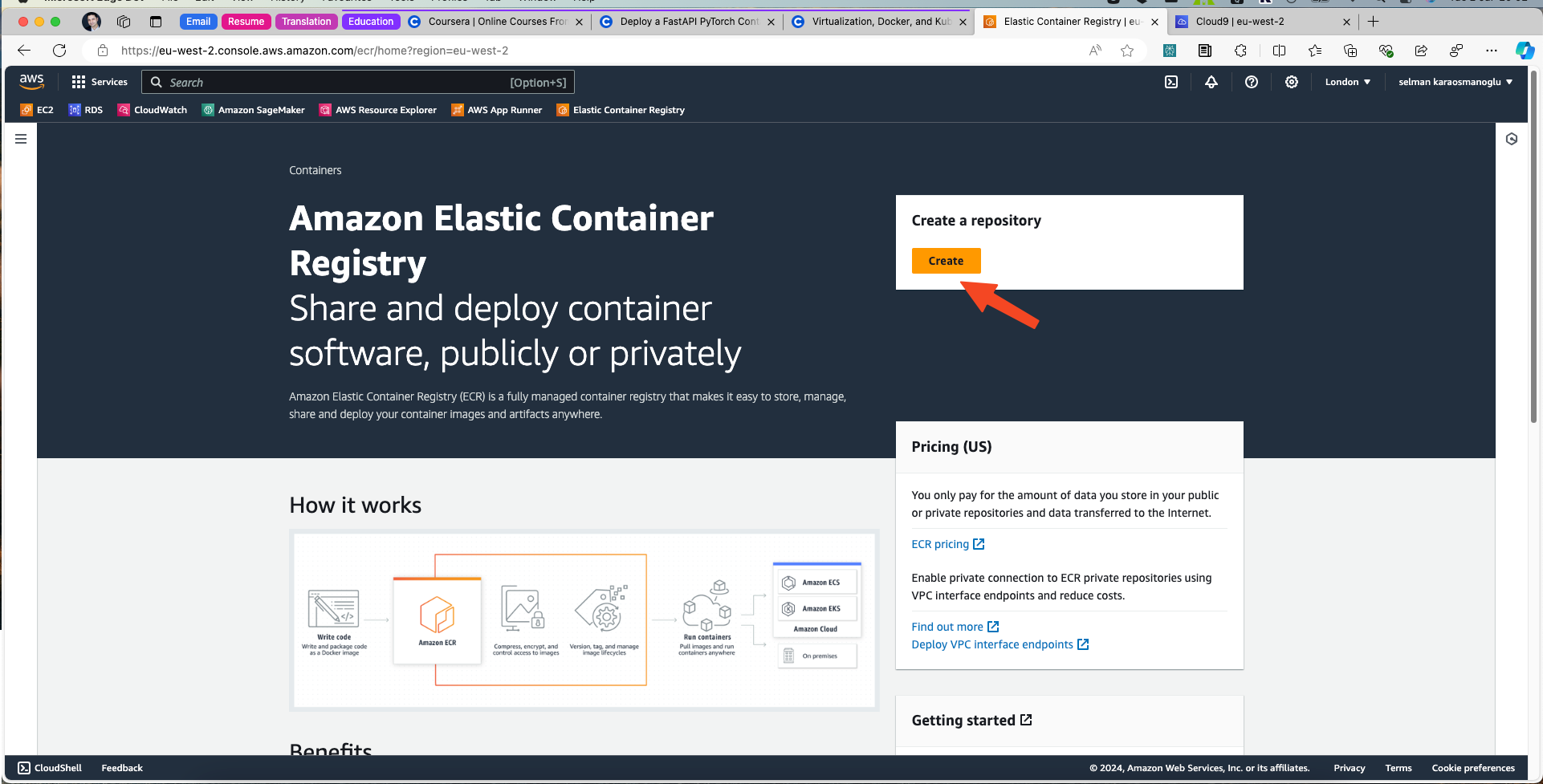Click the share icon in browser toolbar

point(1421,51)
